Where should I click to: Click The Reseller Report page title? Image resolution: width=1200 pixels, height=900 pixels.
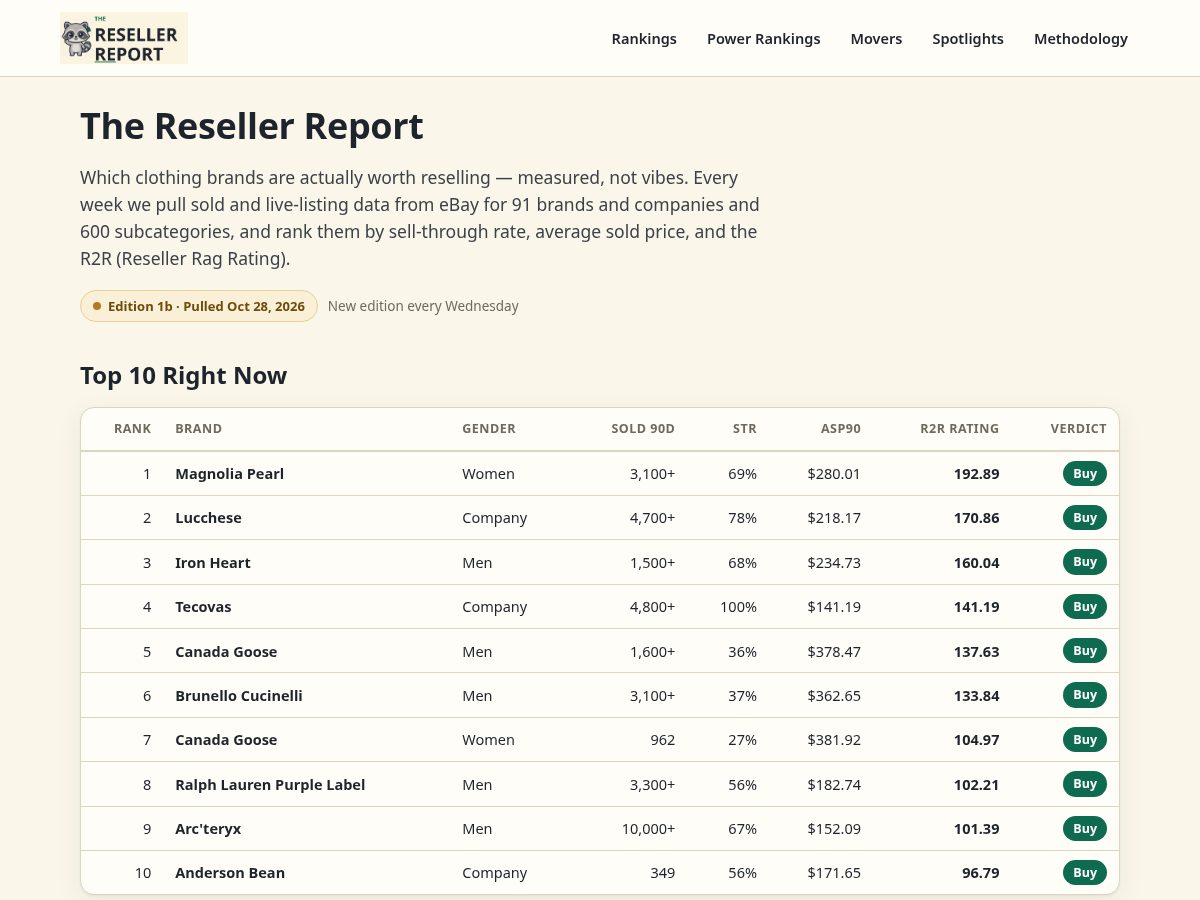click(252, 127)
